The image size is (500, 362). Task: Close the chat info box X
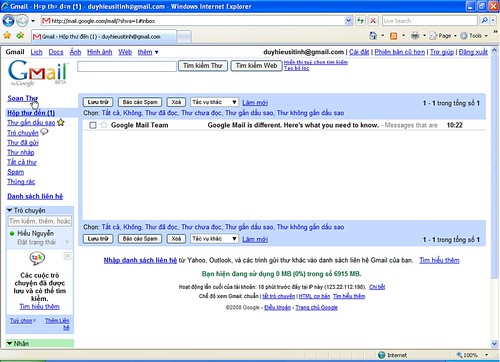67,256
